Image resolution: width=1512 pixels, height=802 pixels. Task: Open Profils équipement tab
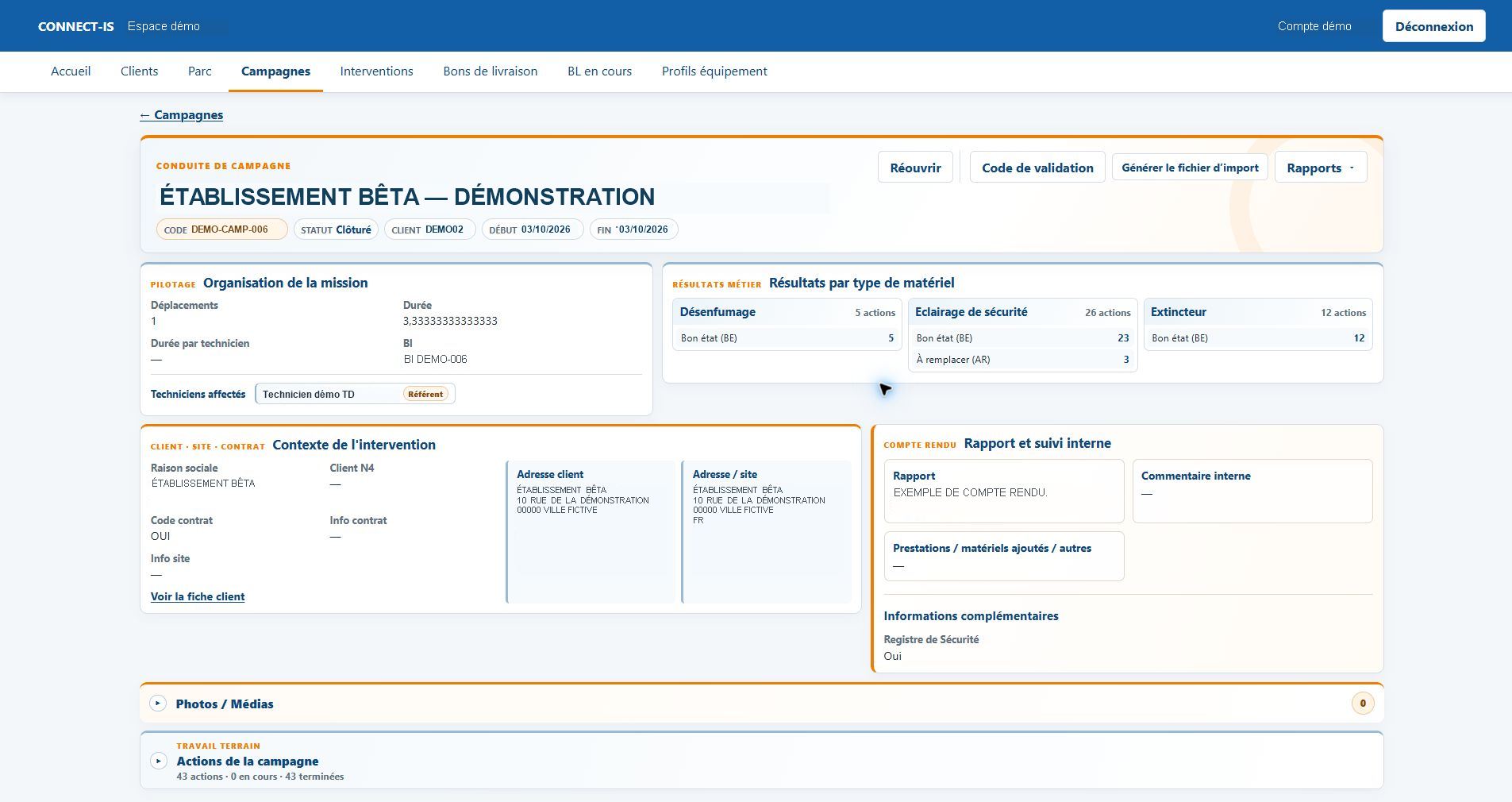coord(714,71)
